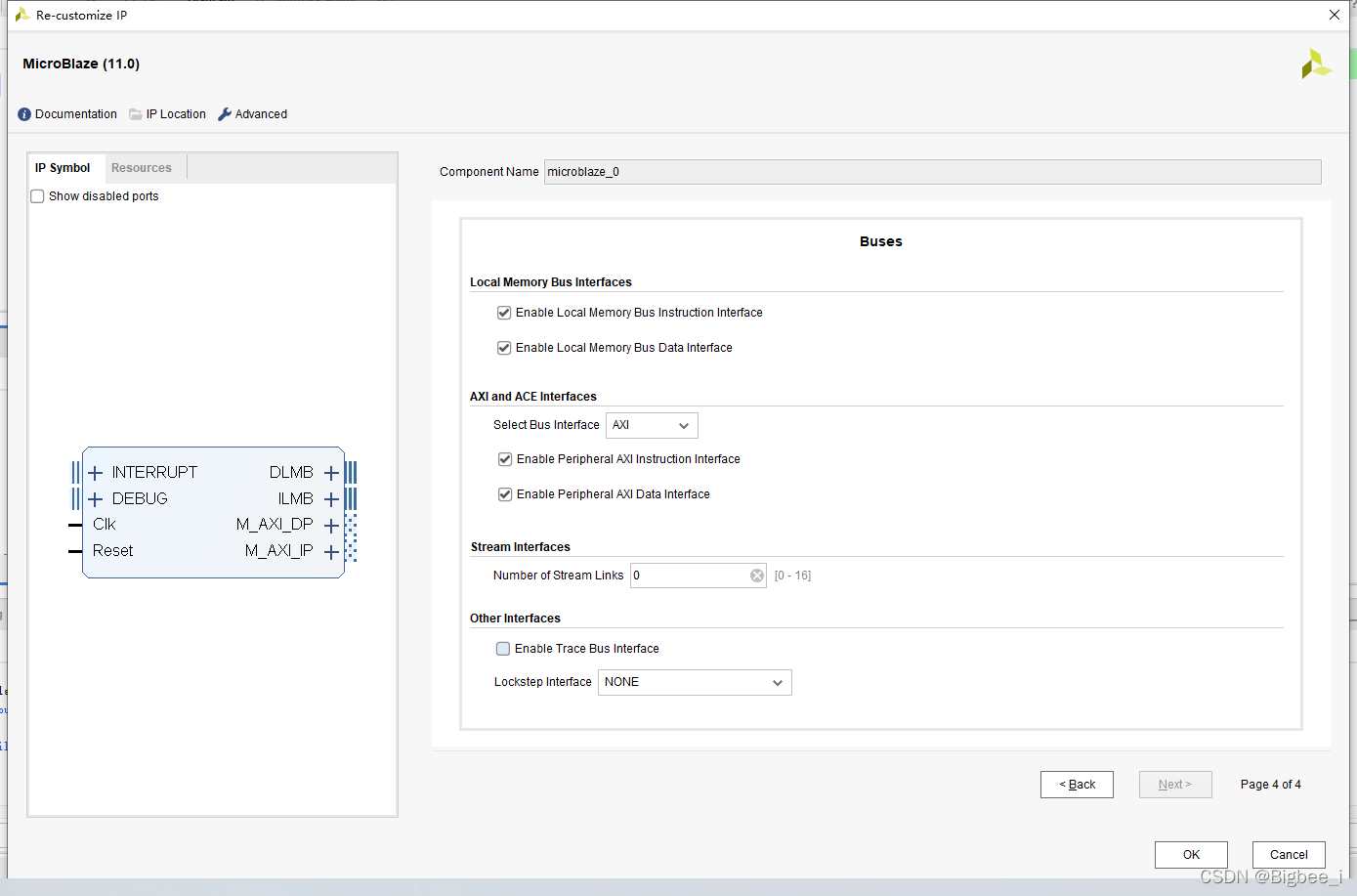1357x896 pixels.
Task: Uncheck Enable Local Memory Bus Data Interface
Action: click(x=504, y=348)
